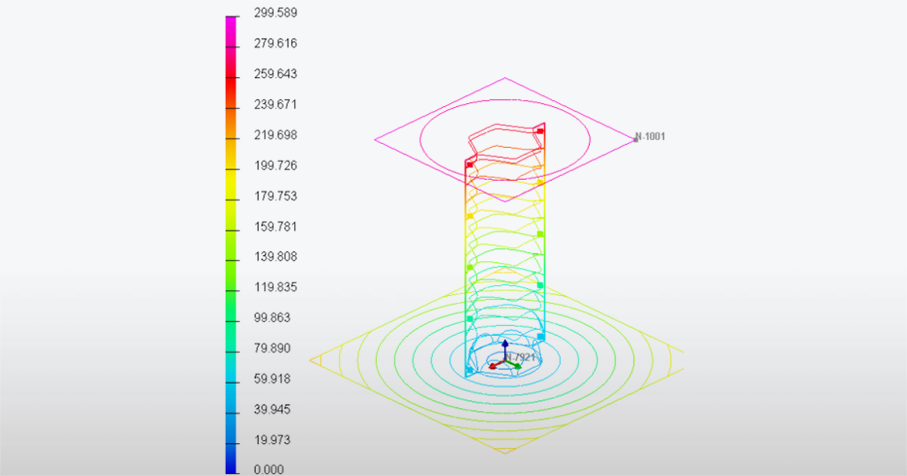Click the left corner of the magenta top plate
The width and height of the screenshot is (907, 476).
(376, 139)
